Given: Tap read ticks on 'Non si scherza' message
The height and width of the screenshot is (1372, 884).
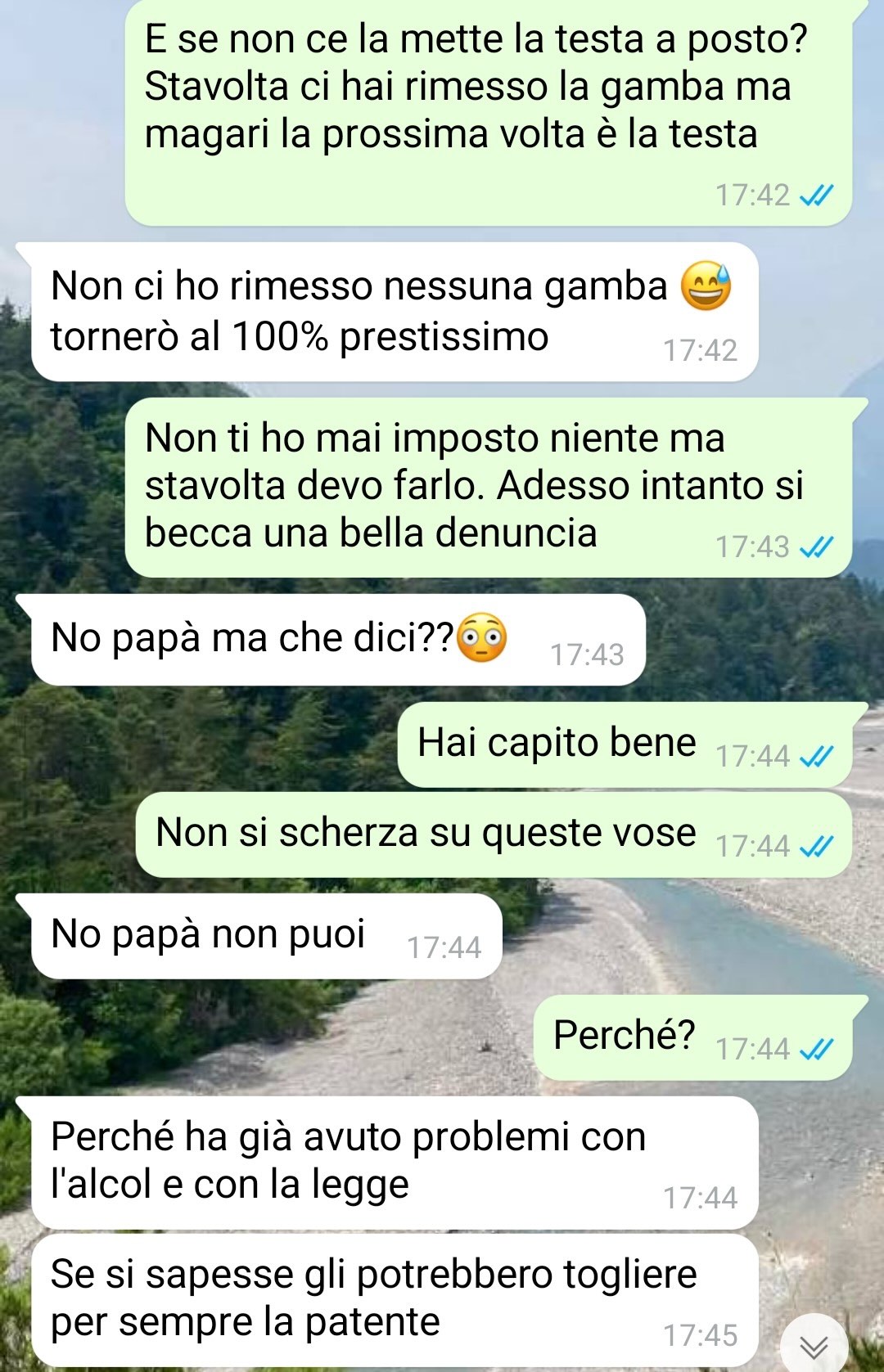Looking at the screenshot, I should [816, 847].
